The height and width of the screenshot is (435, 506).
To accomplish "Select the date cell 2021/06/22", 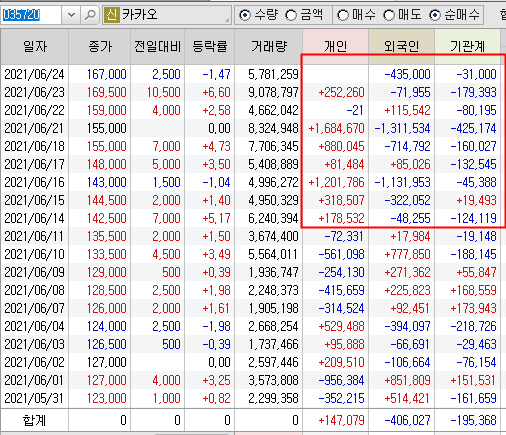I will pyautogui.click(x=34, y=110).
